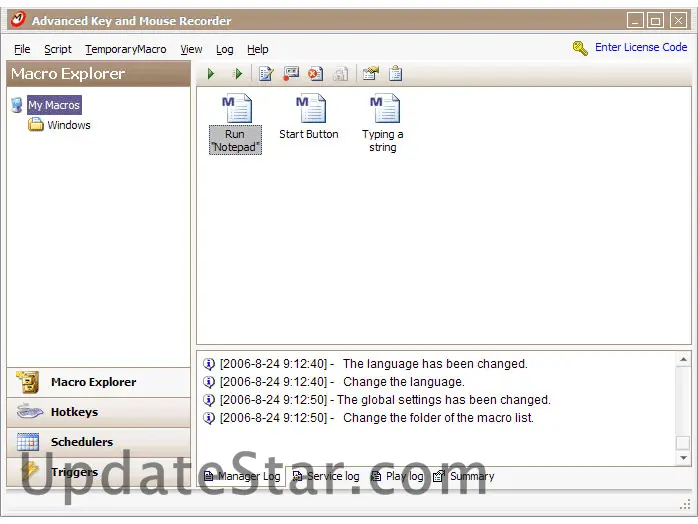Select My Macros in the tree
Viewport: 698px width, 524px height.
pos(54,105)
